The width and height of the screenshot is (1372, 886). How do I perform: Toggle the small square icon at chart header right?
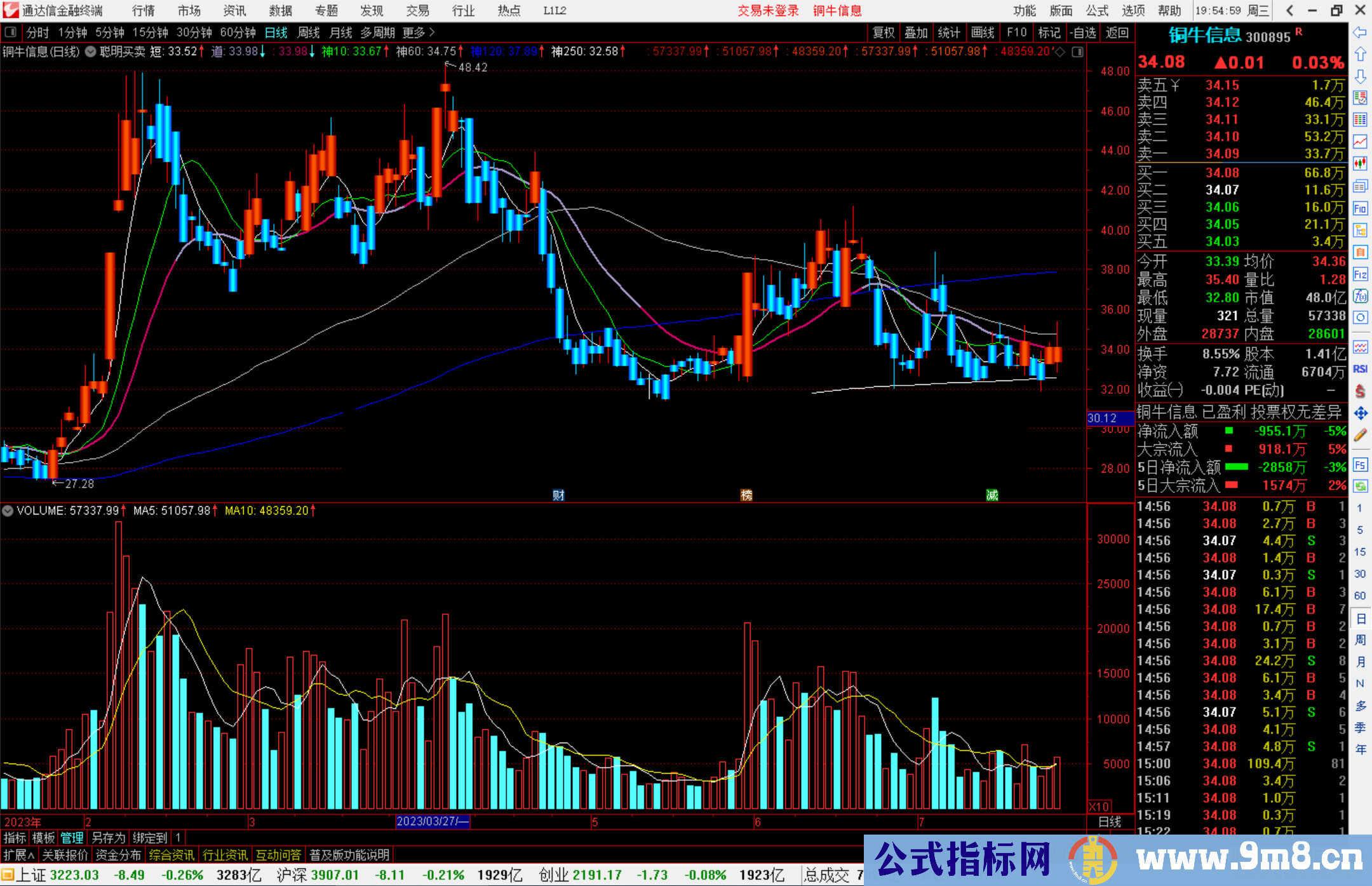coord(1077,52)
